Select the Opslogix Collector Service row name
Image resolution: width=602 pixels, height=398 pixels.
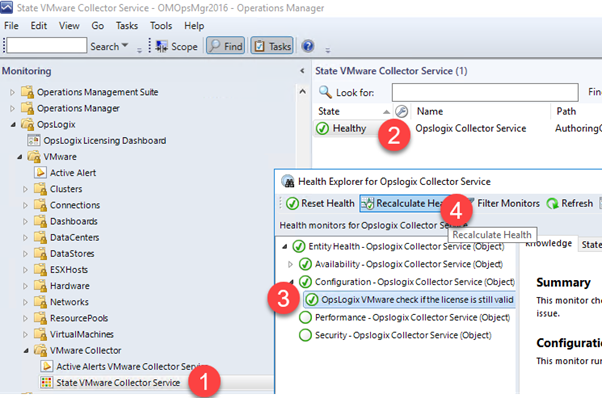[470, 128]
